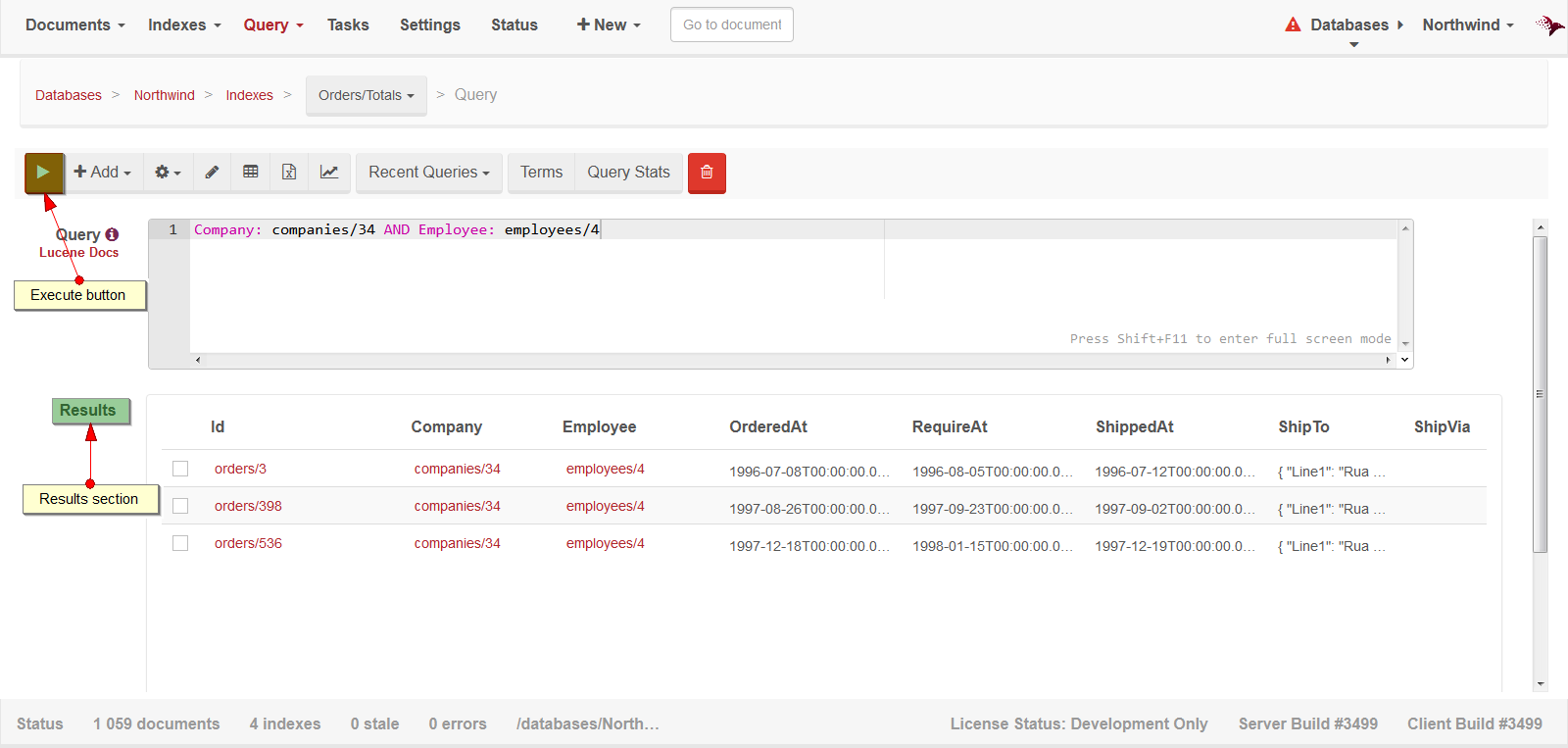The height and width of the screenshot is (748, 1568).
Task: Open the orders/3 document link
Action: coord(240,469)
